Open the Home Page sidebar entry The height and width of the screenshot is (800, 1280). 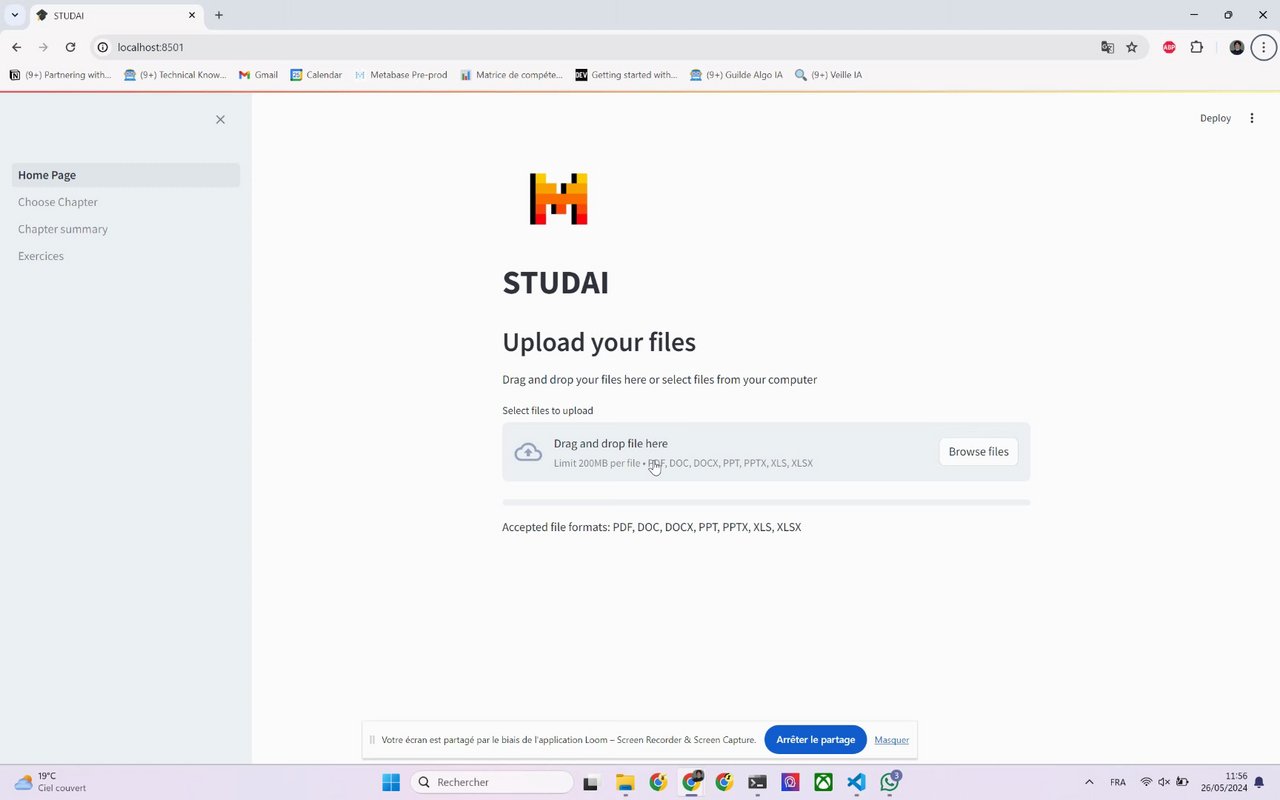126,175
